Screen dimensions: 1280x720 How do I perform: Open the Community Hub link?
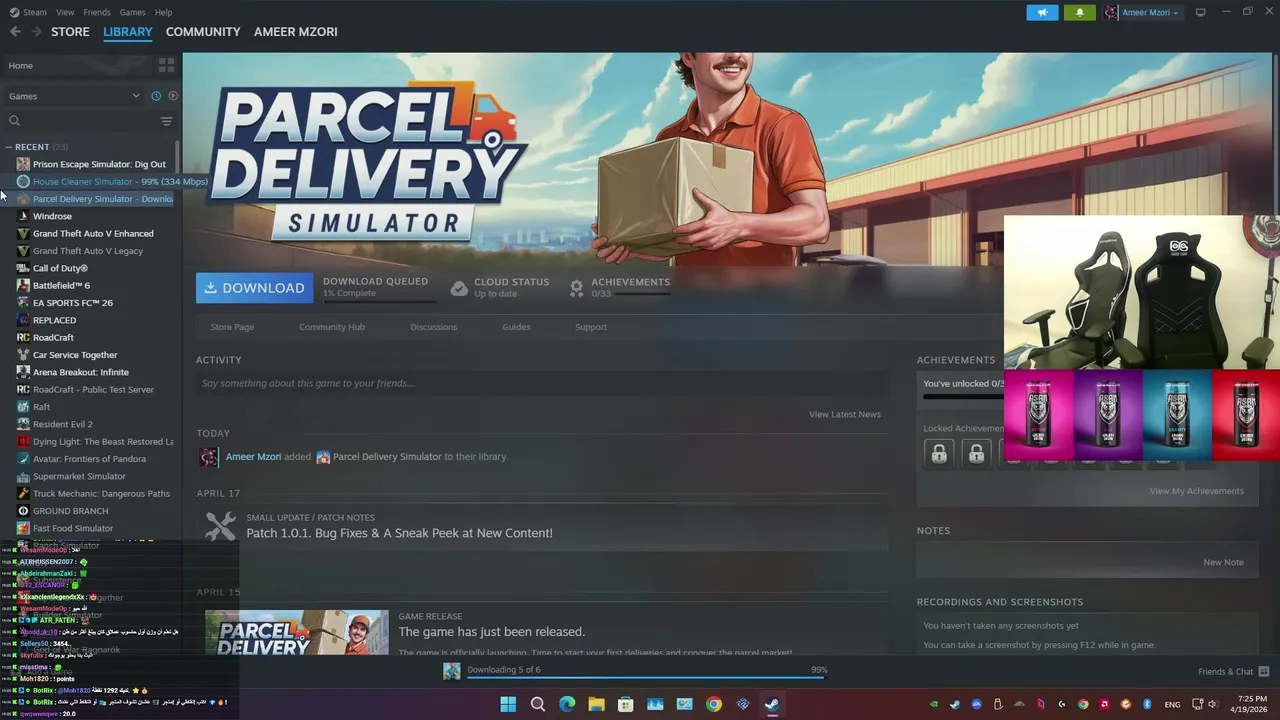click(x=332, y=327)
